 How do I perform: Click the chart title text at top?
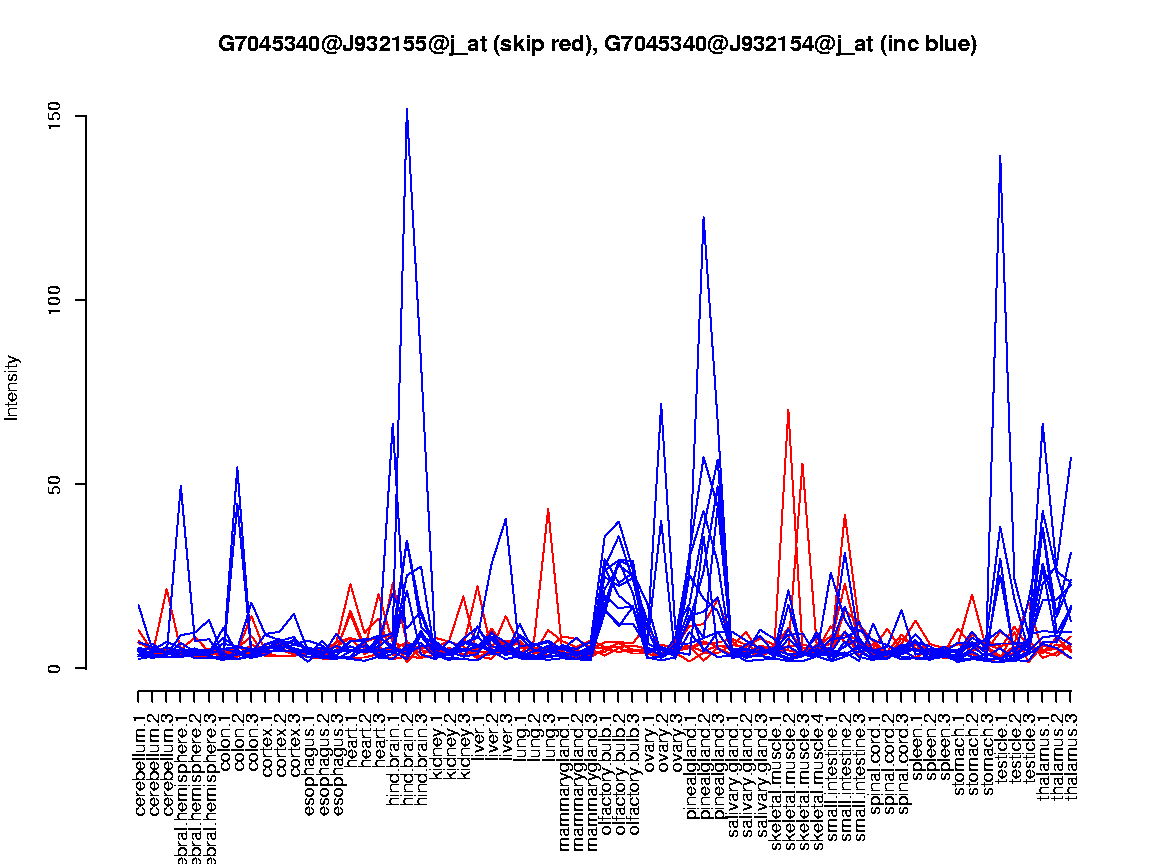coord(597,44)
